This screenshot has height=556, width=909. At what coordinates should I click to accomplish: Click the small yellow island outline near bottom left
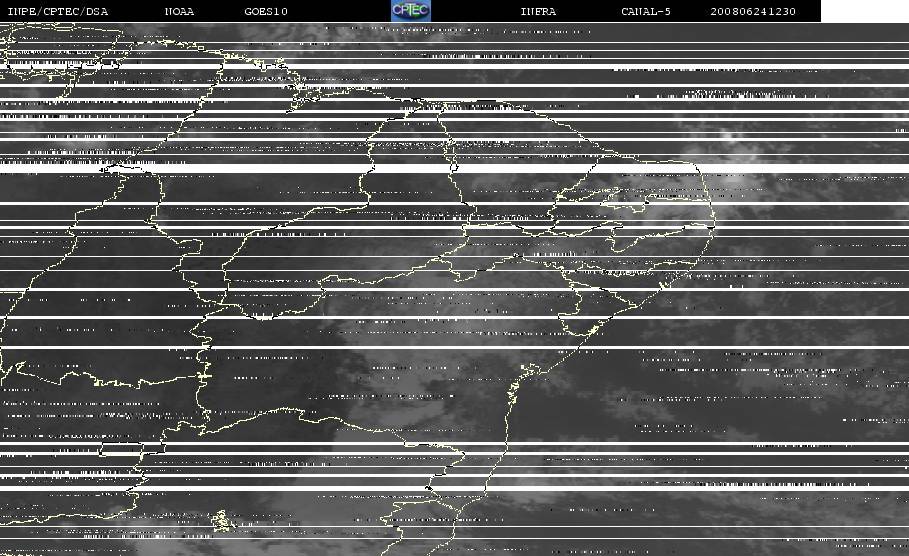pyautogui.click(x=223, y=520)
